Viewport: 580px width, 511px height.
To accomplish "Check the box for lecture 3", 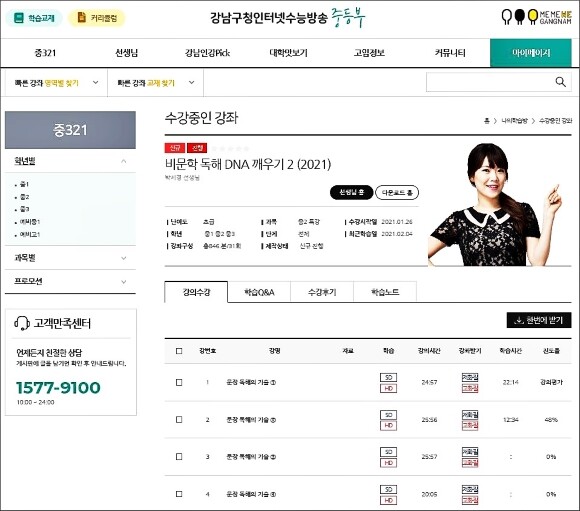I will 179,457.
